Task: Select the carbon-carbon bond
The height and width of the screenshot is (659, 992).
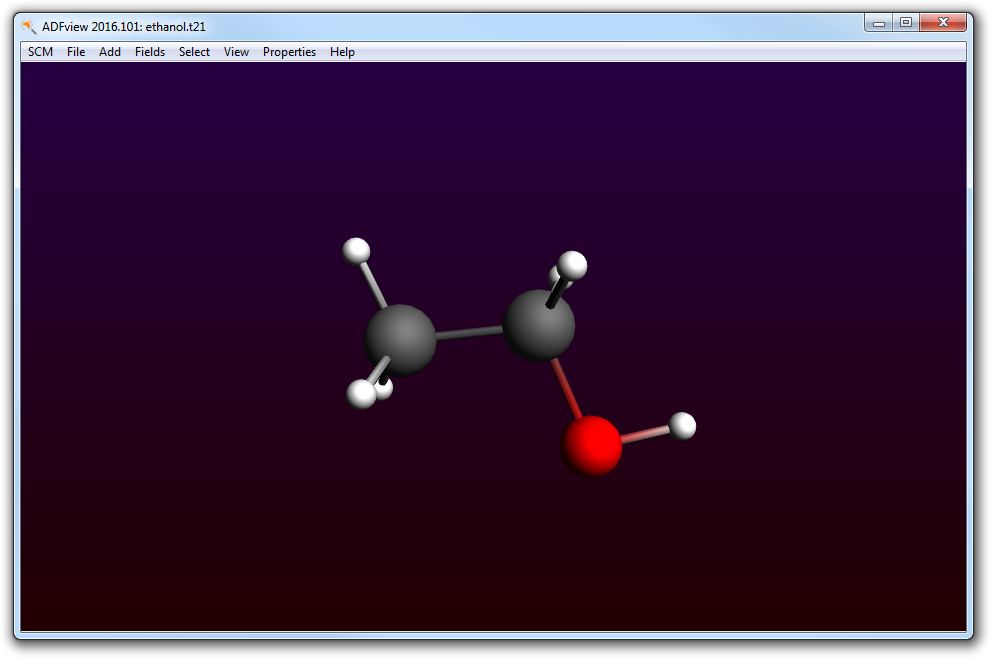Action: click(x=469, y=333)
